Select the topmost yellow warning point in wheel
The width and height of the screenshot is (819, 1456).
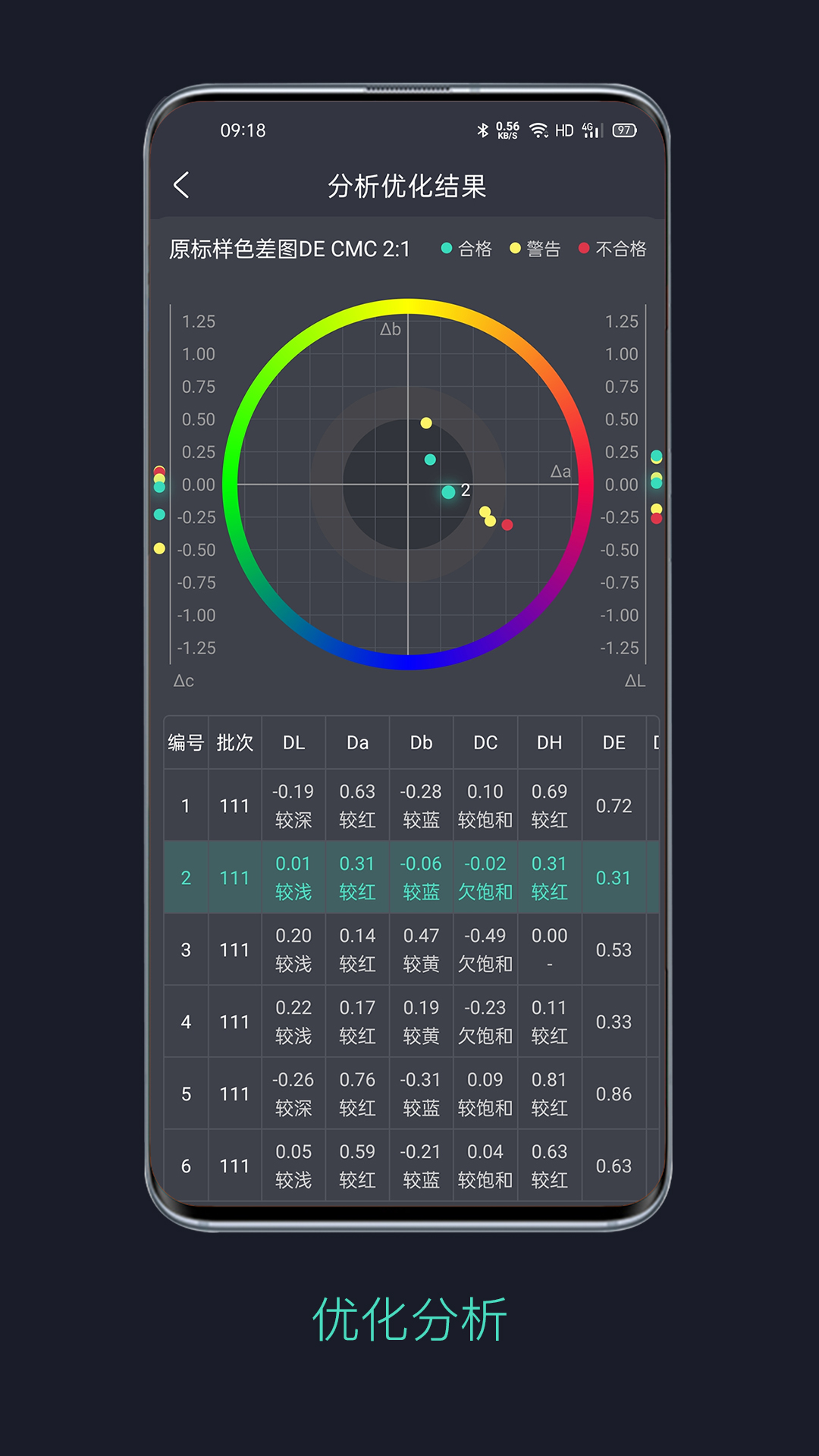426,423
